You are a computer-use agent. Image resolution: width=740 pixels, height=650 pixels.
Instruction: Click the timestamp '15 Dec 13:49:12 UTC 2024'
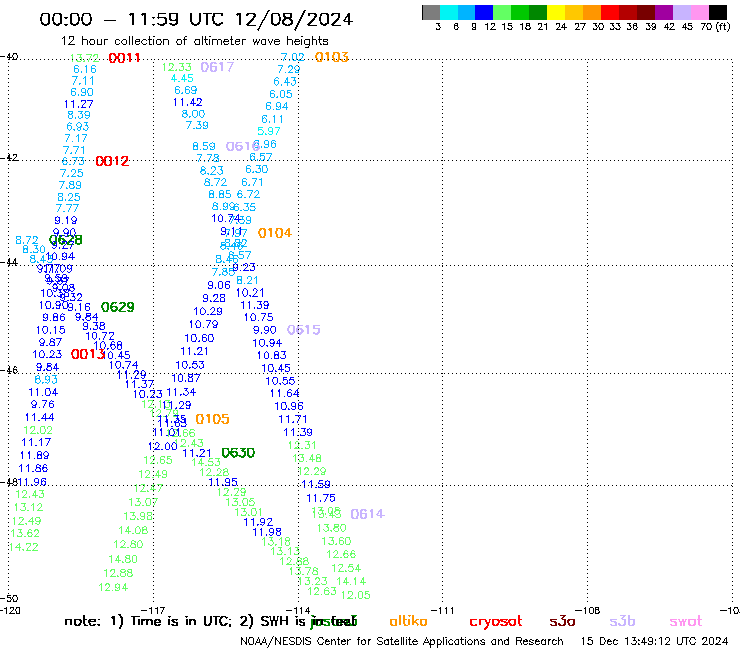pos(654,642)
